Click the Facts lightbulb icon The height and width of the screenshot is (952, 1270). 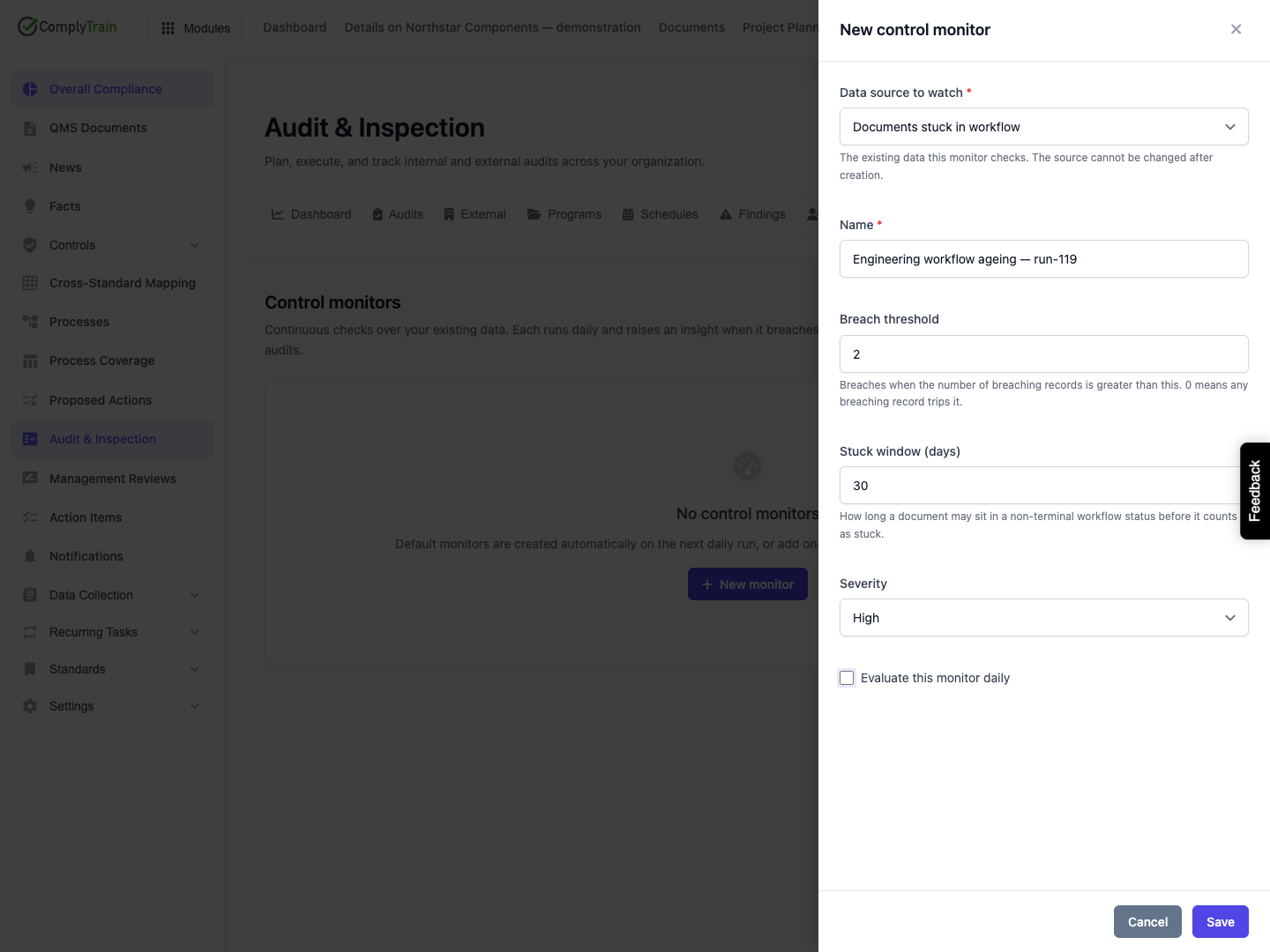click(30, 206)
